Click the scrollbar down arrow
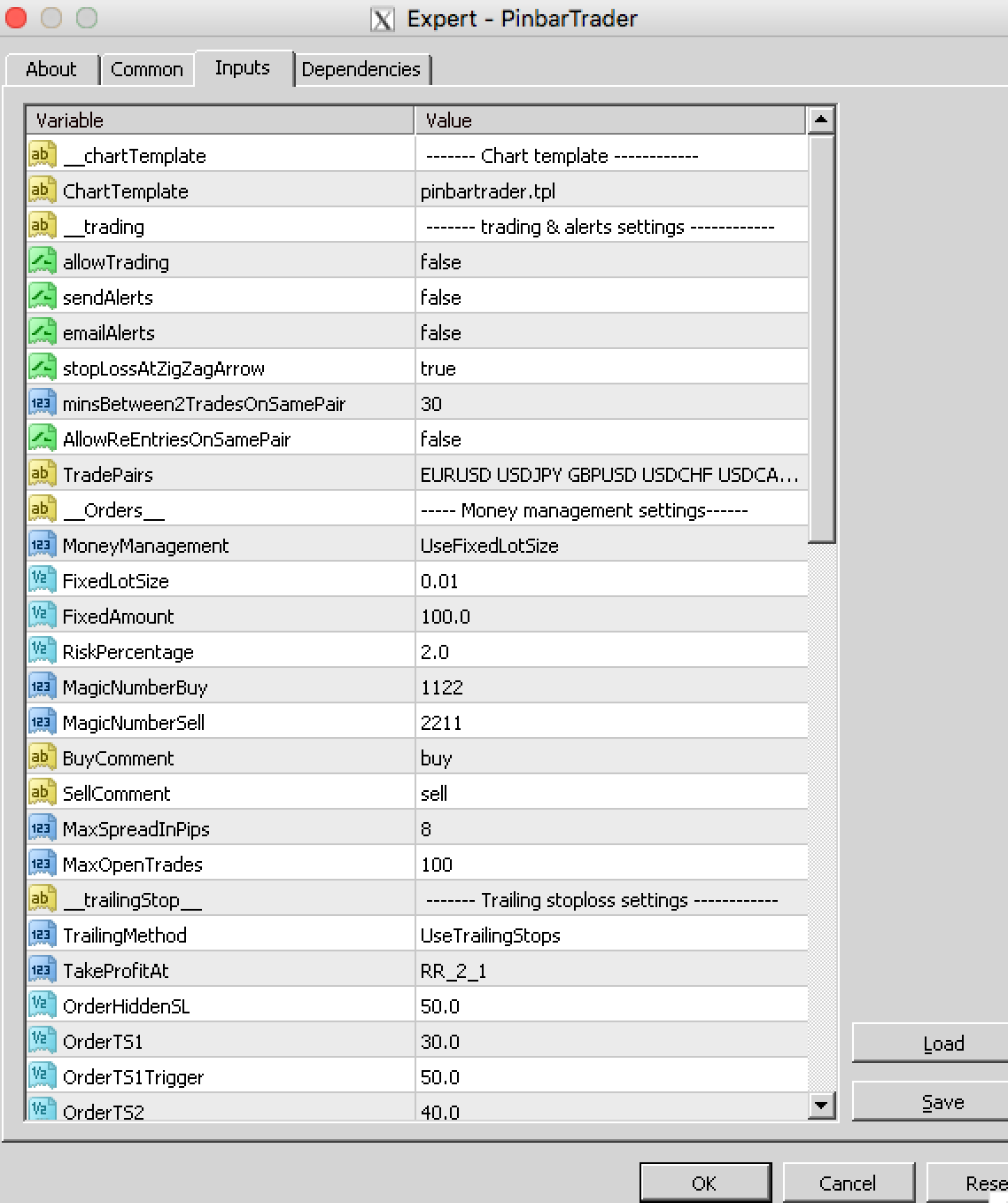This screenshot has width=1008, height=1203. [821, 1105]
